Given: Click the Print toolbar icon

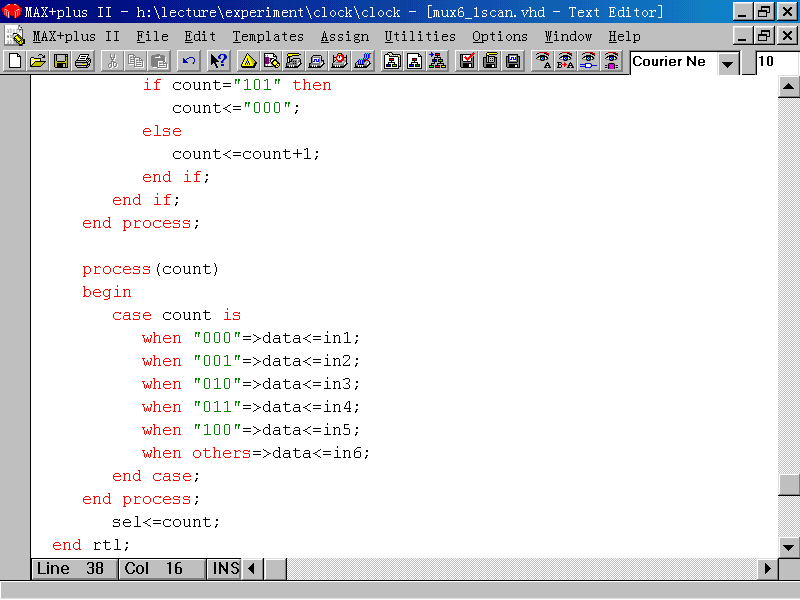Looking at the screenshot, I should click(x=83, y=62).
